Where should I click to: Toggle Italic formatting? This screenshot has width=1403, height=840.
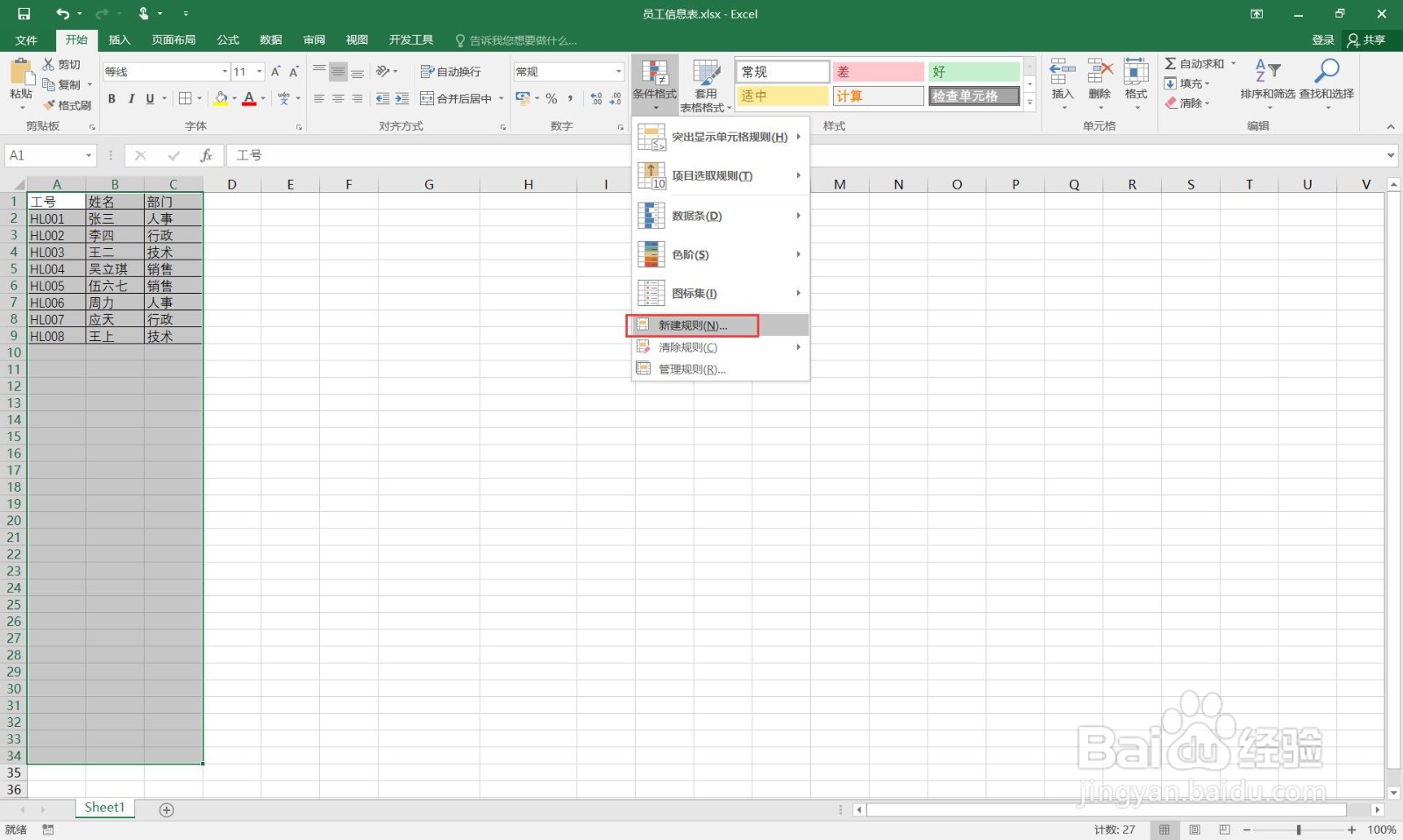(x=131, y=98)
